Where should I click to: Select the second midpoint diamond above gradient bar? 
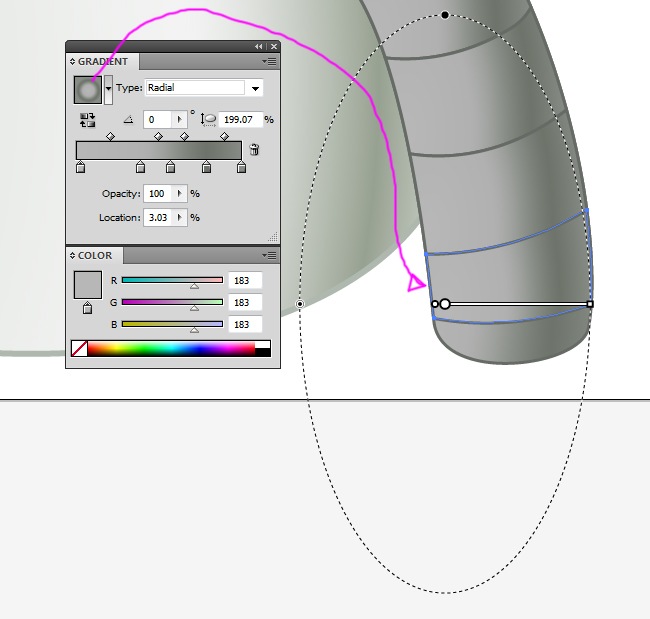pos(158,136)
